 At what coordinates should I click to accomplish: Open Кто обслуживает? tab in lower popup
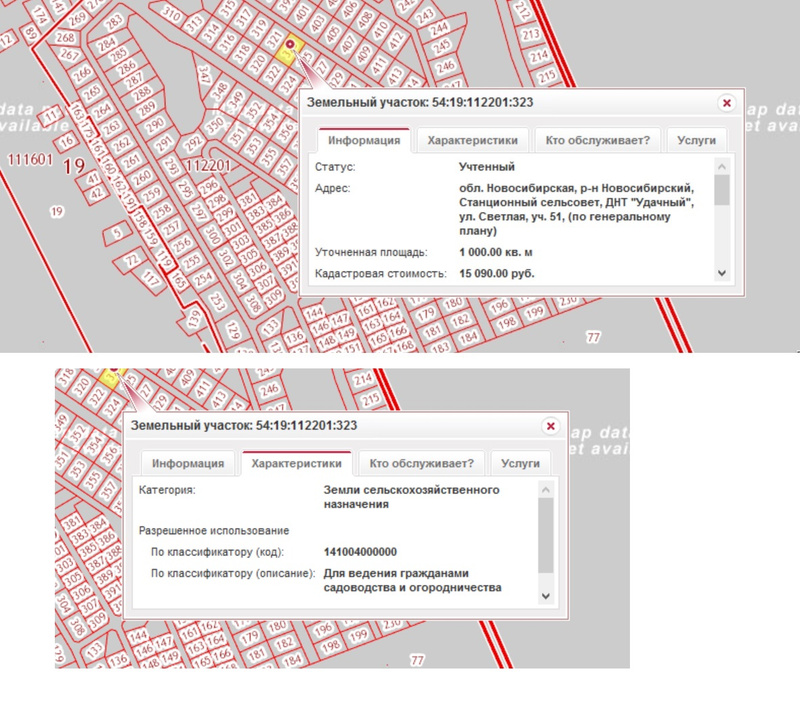[421, 463]
